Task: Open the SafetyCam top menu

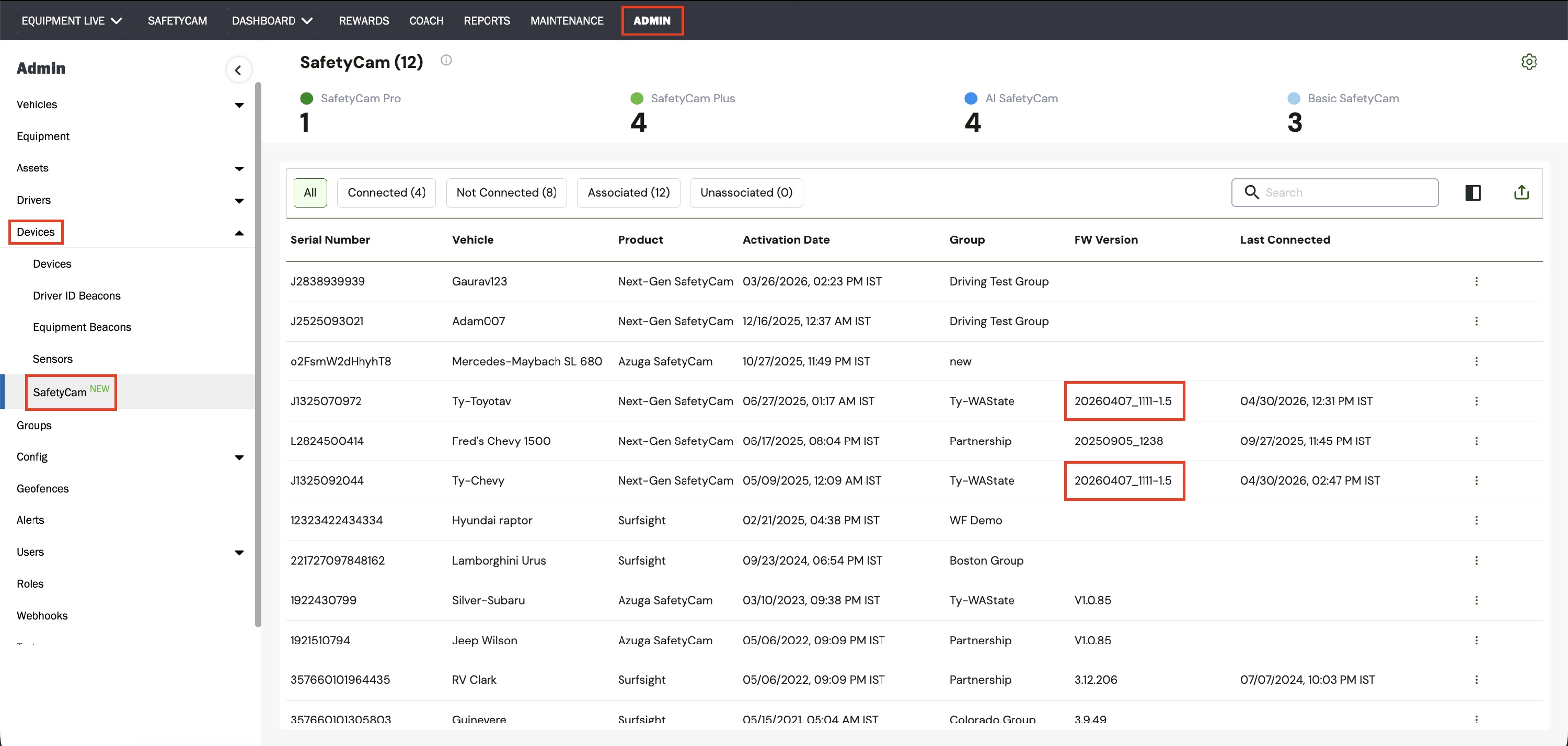Action: tap(177, 21)
